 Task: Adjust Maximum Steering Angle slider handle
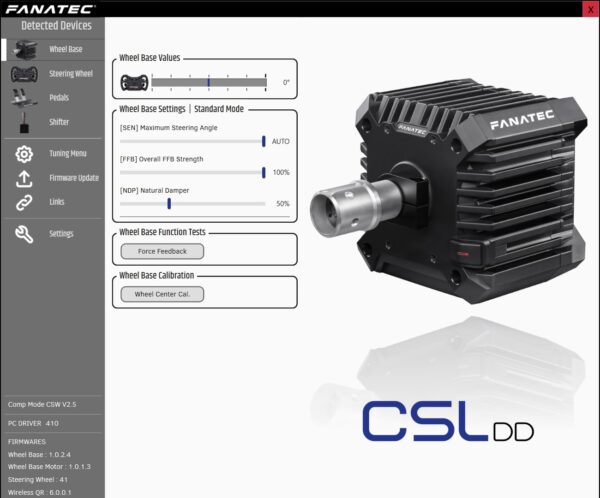(263, 141)
